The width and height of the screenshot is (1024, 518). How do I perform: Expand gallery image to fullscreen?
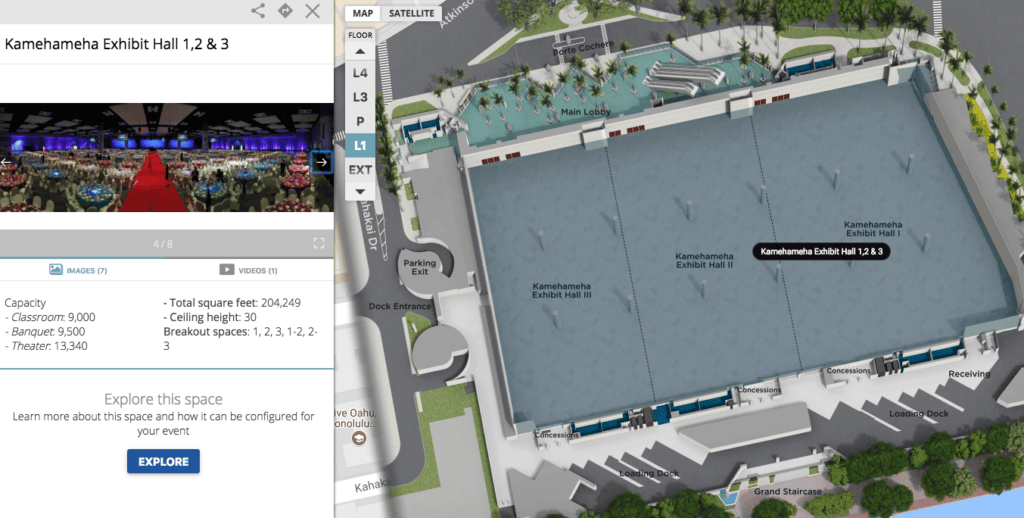(319, 243)
